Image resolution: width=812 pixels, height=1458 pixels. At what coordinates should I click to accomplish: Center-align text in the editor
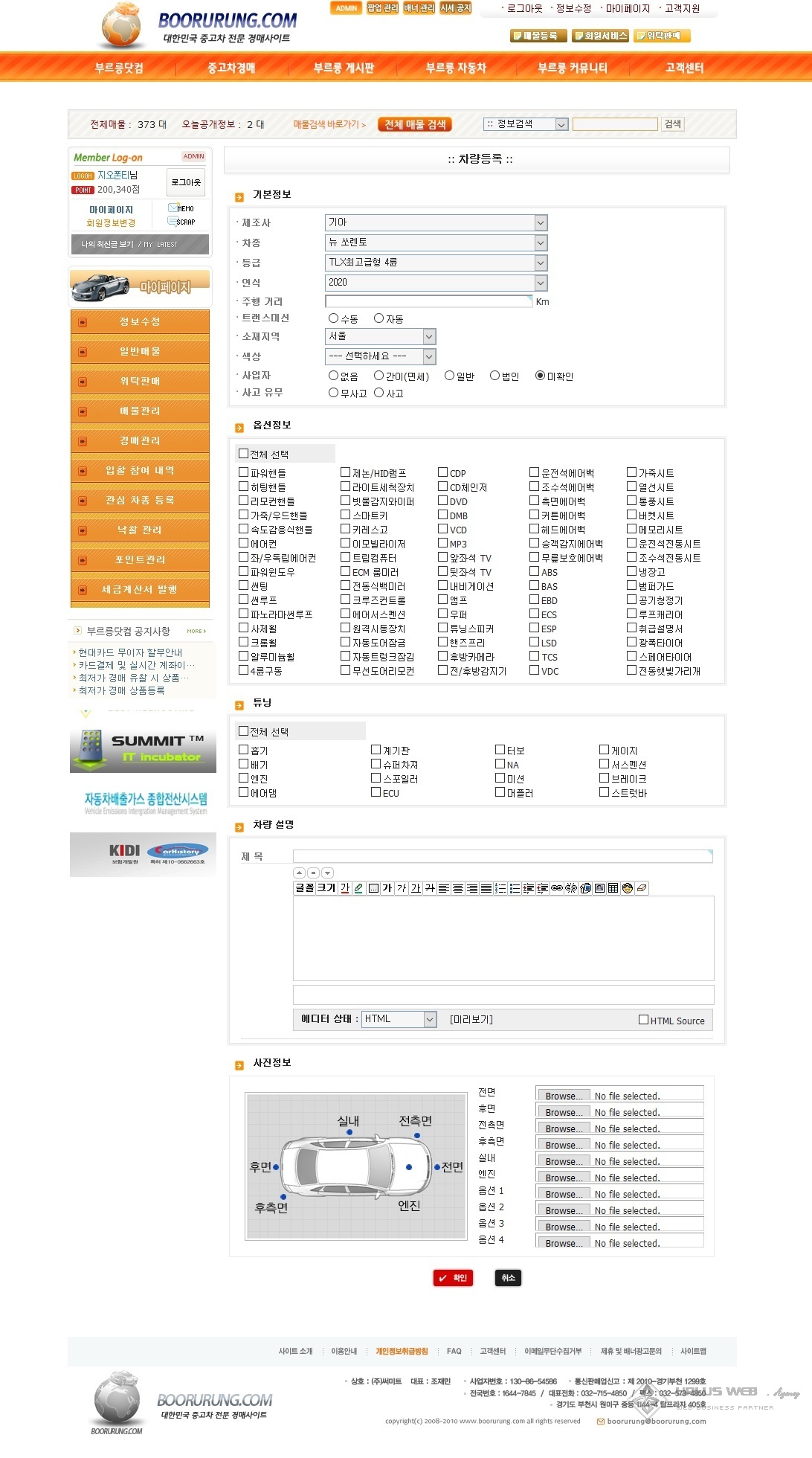tap(458, 887)
